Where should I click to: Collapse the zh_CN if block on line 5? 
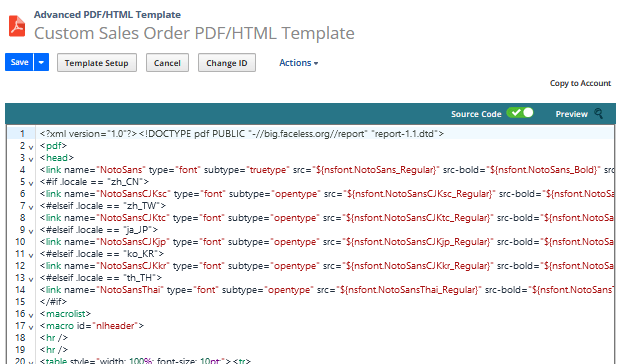pos(31,183)
